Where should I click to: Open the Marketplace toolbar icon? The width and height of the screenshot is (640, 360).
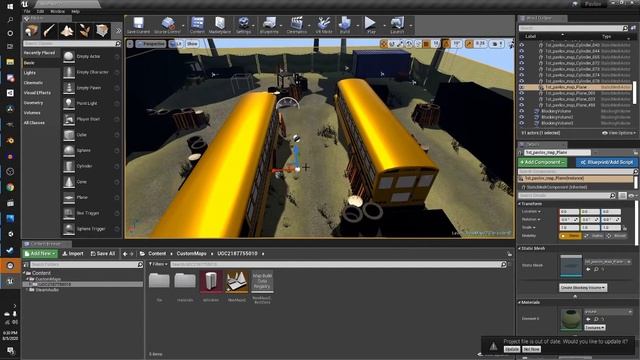220,24
